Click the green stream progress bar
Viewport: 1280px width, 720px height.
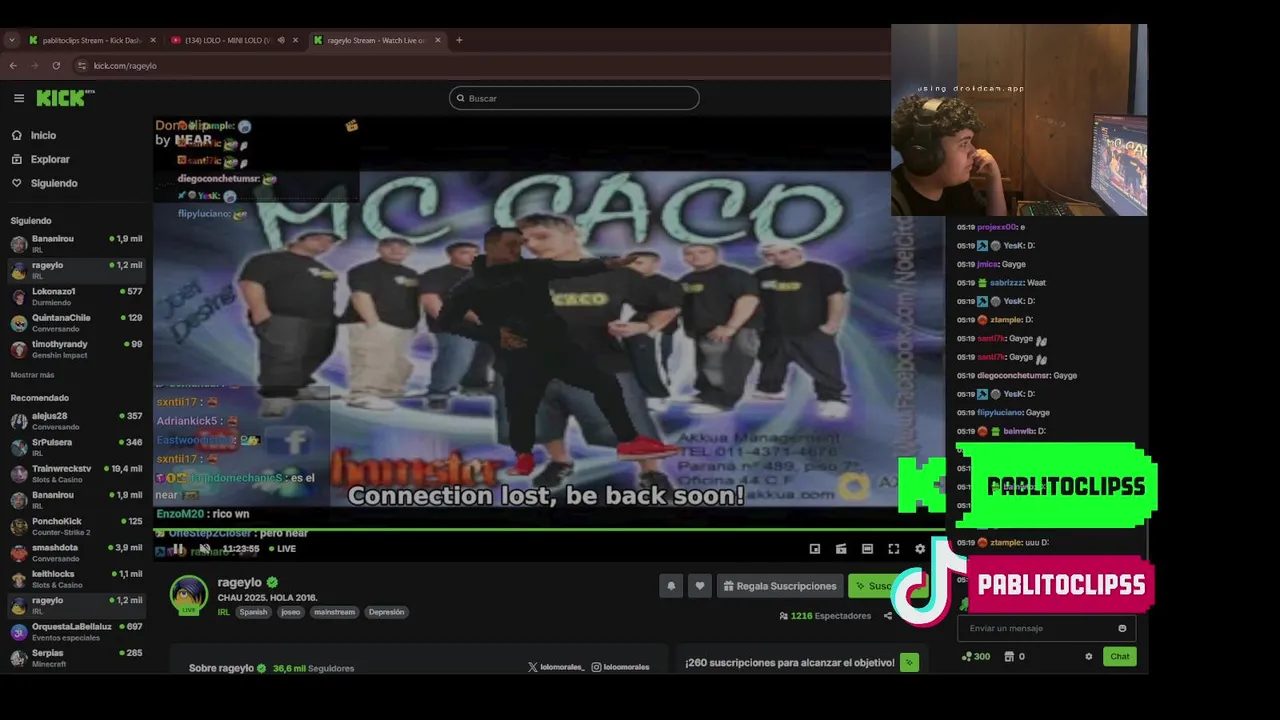[548, 529]
